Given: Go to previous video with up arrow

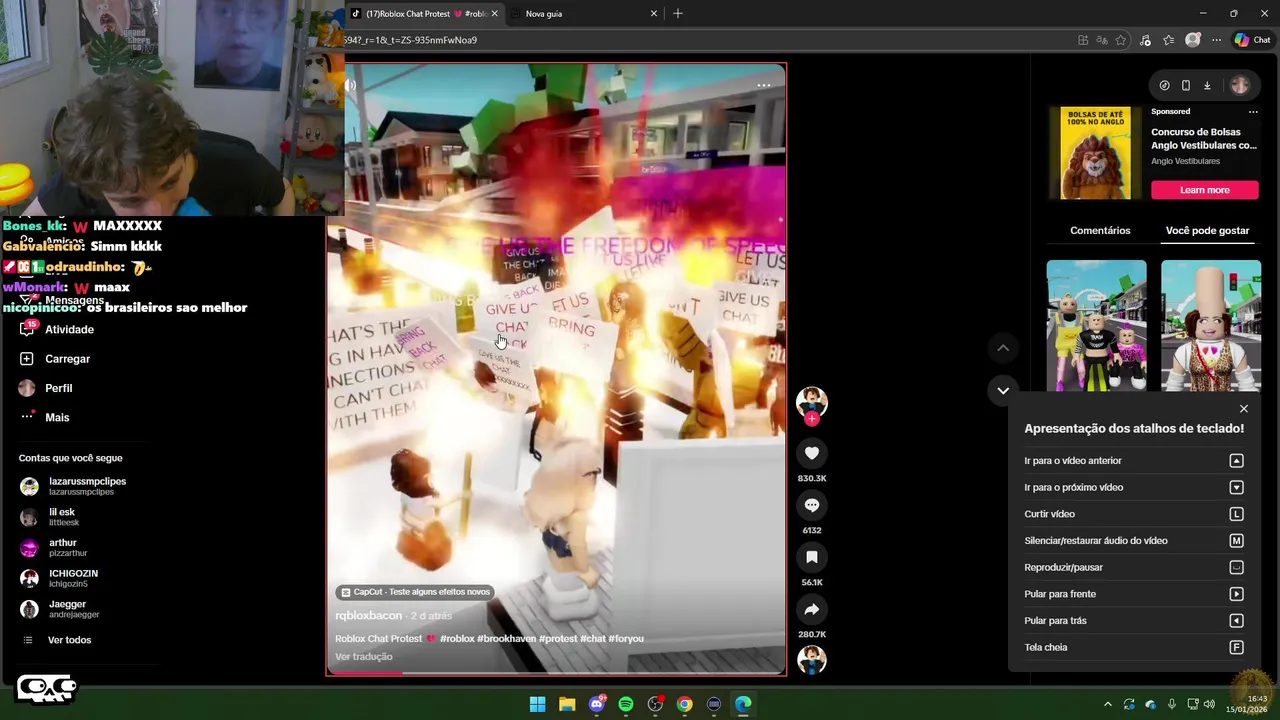Looking at the screenshot, I should 1003,348.
